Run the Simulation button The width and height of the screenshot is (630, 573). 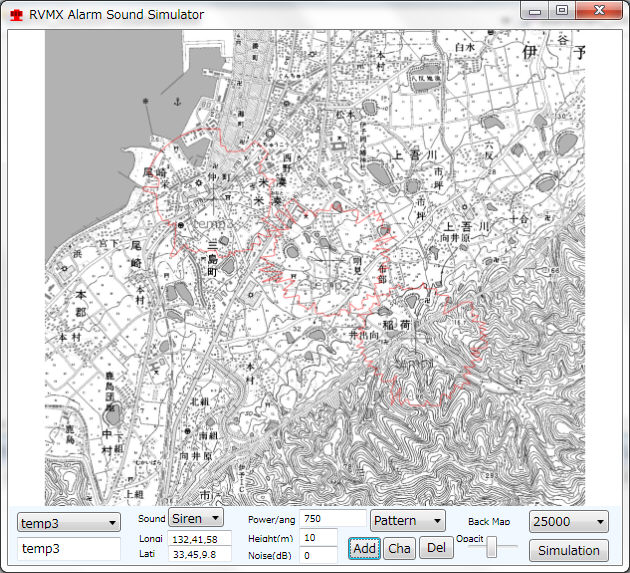(x=568, y=550)
